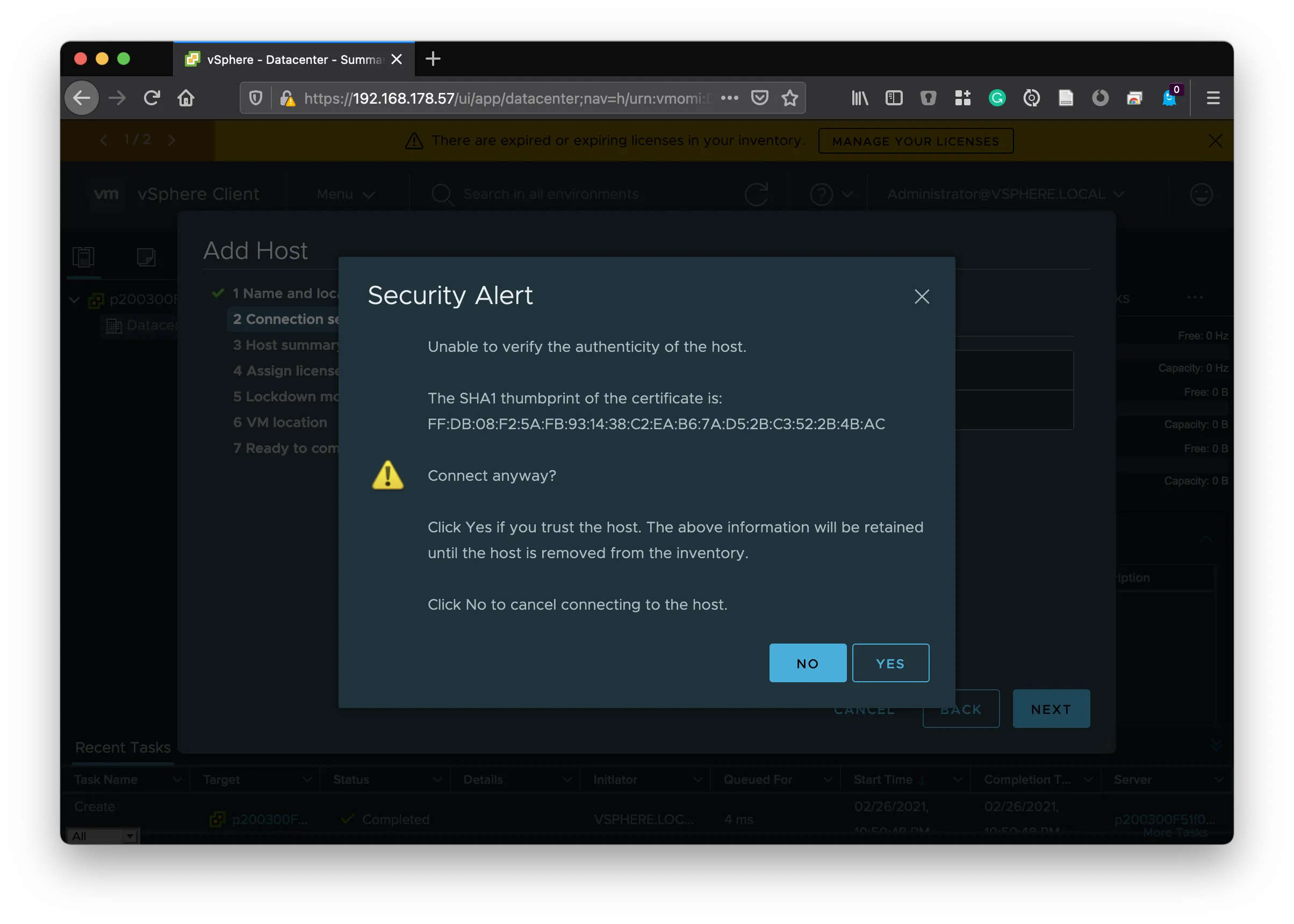This screenshot has height=924, width=1294.
Task: Click the notifier extension icon with badge
Action: click(x=1169, y=98)
